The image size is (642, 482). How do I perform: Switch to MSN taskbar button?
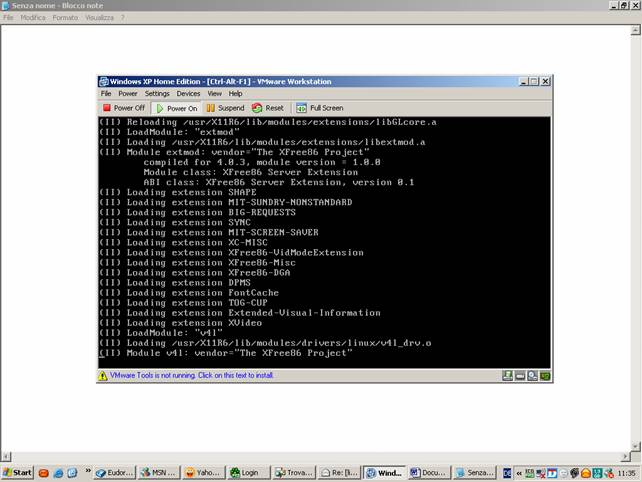pos(158,473)
